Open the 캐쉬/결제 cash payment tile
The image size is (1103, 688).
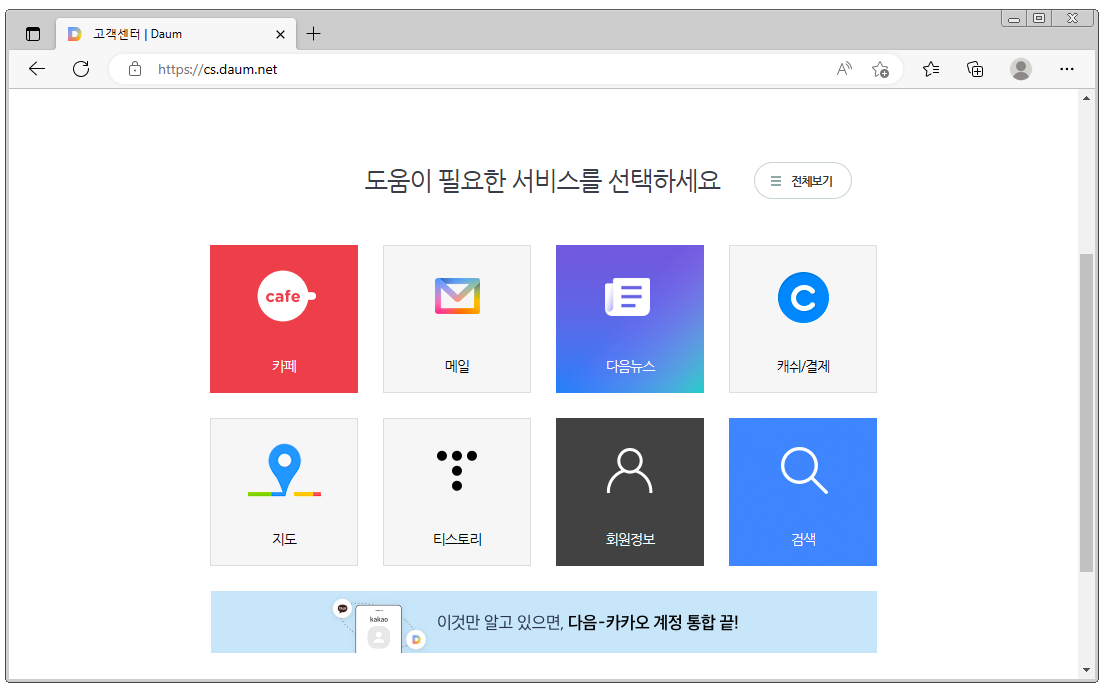(803, 319)
